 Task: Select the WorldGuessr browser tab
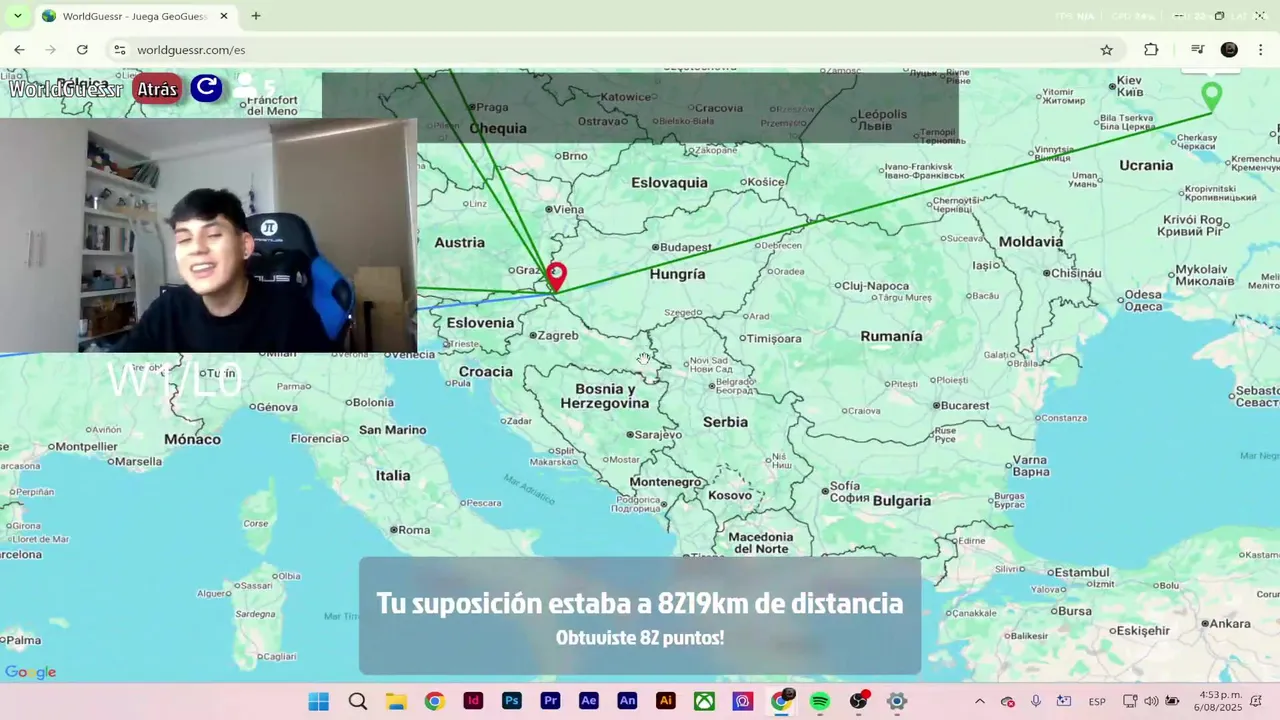pyautogui.click(x=135, y=16)
